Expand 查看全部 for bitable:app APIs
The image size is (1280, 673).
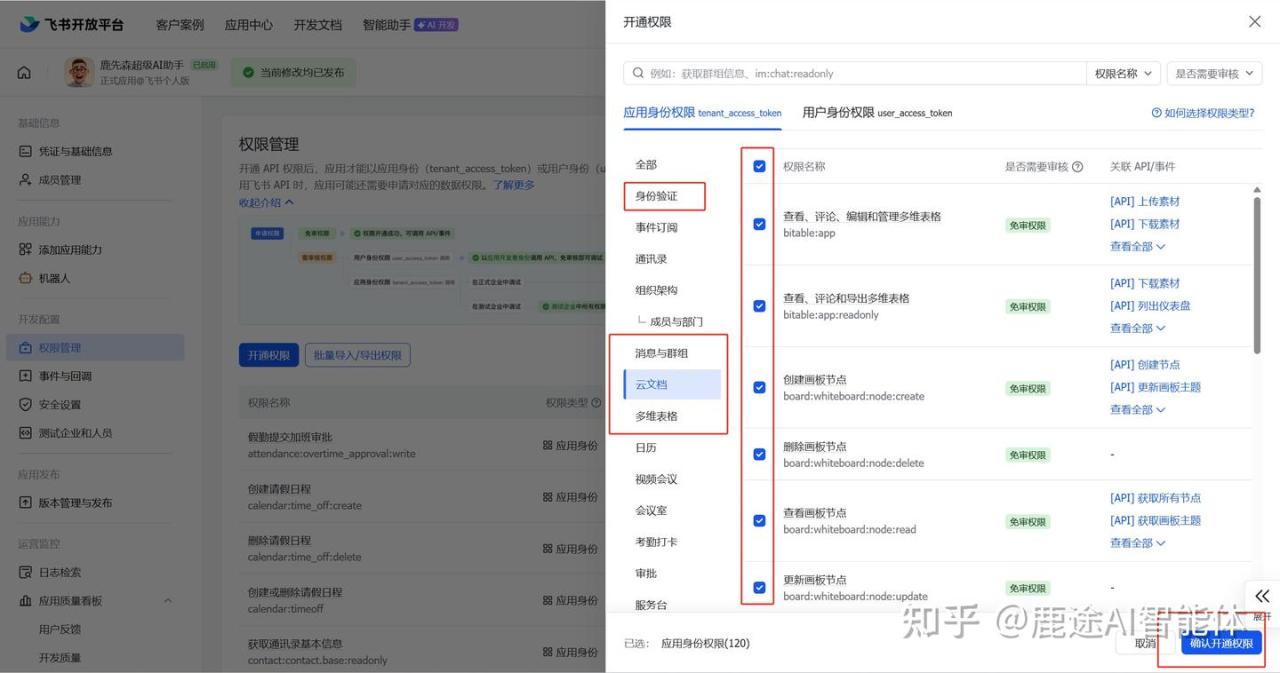[1137, 246]
